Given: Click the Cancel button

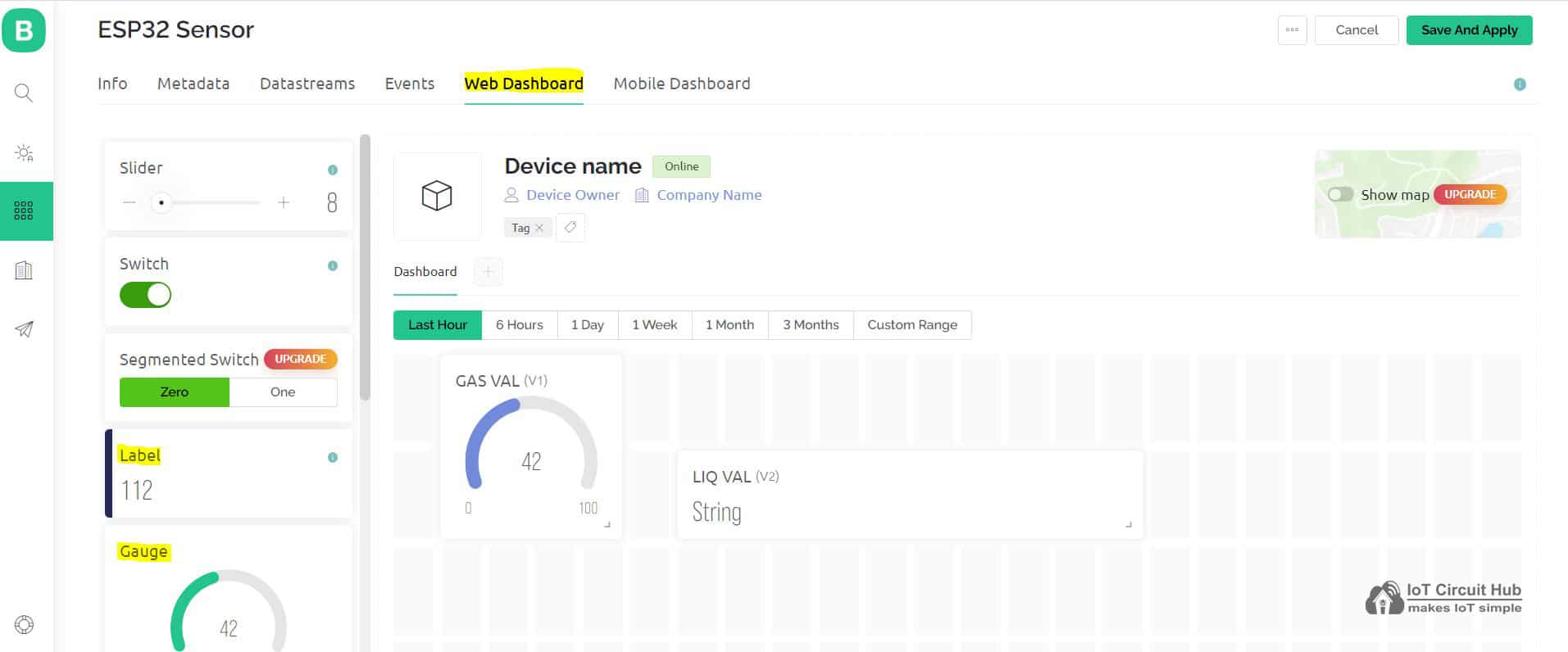Looking at the screenshot, I should [x=1357, y=30].
